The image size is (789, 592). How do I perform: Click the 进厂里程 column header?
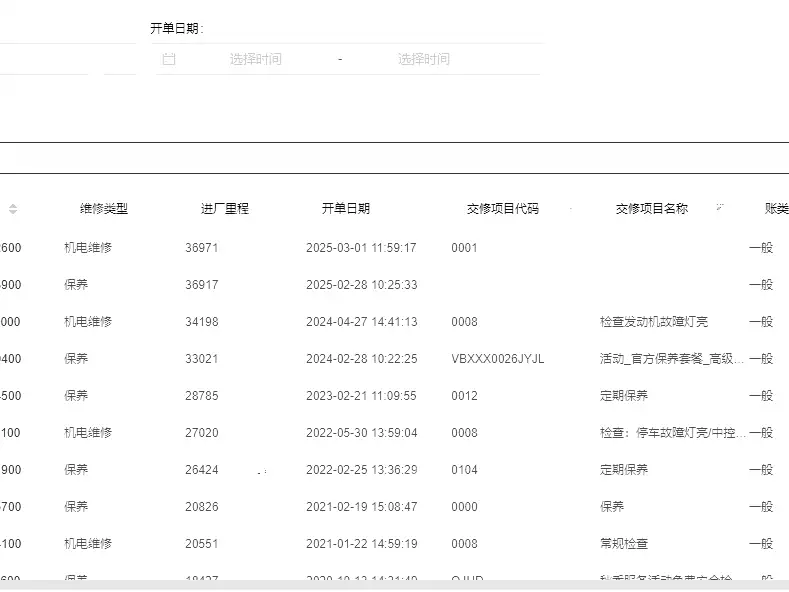tap(224, 209)
